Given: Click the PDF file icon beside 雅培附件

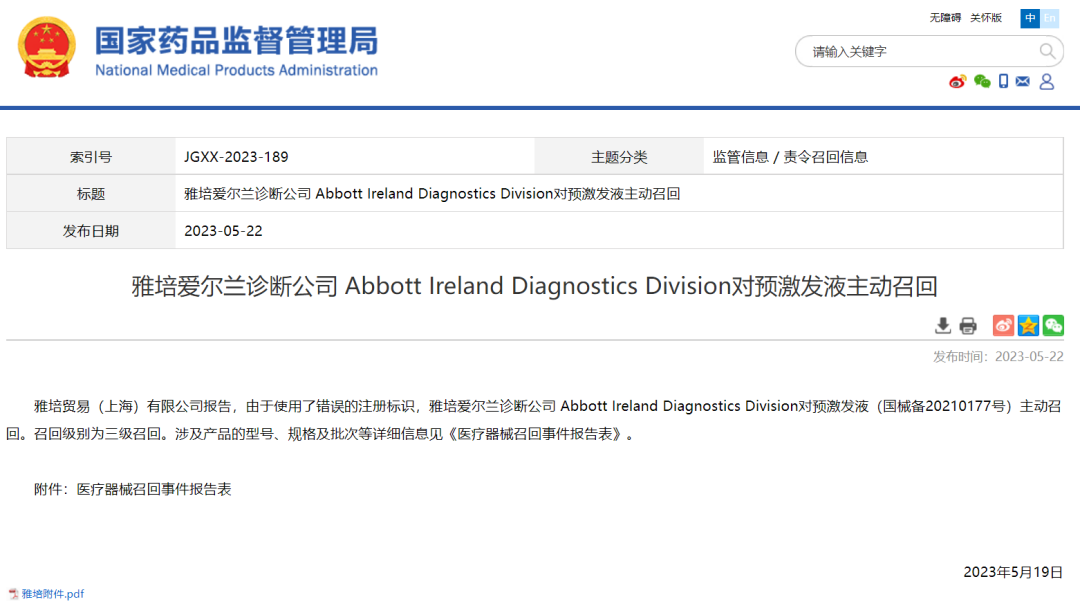Looking at the screenshot, I should [x=13, y=594].
